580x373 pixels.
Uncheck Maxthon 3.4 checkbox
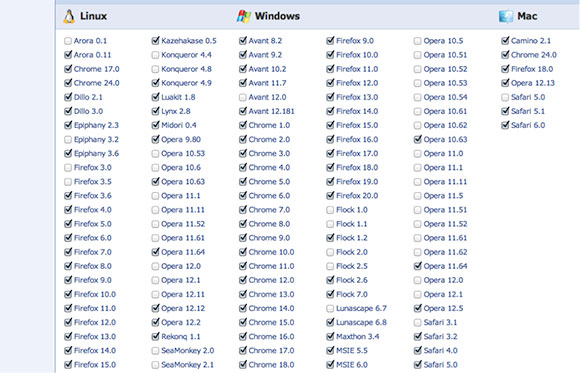pos(330,336)
